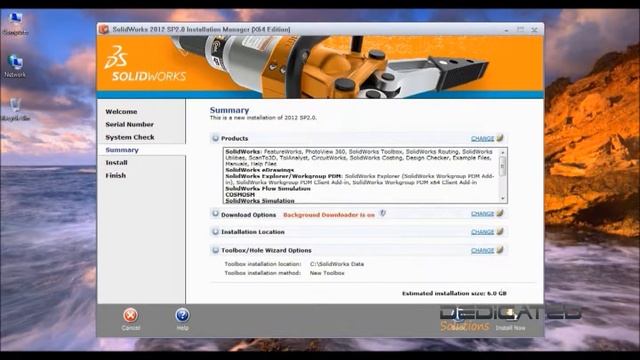
Task: Click the installer title bar app icon
Action: point(104,29)
